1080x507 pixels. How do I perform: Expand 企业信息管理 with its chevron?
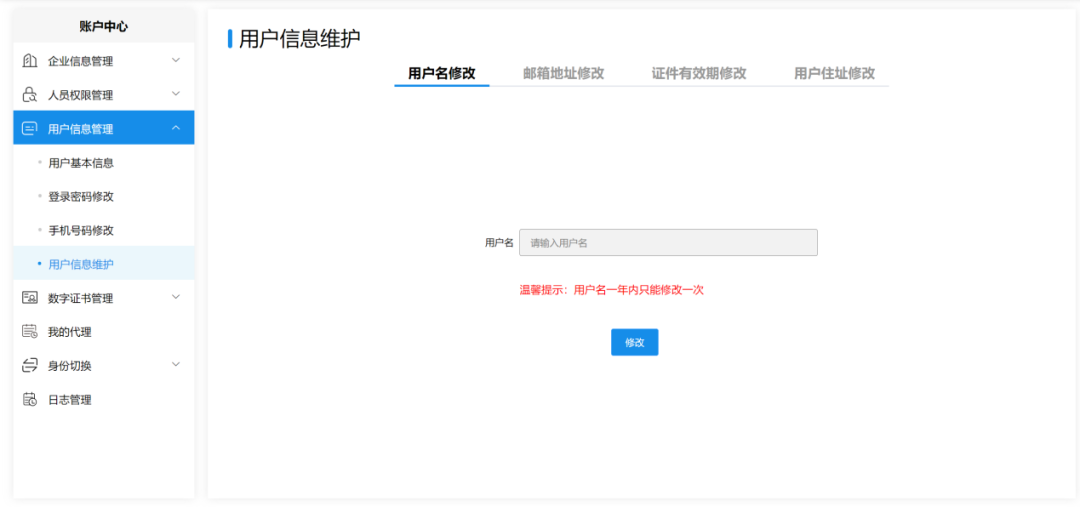tap(176, 60)
